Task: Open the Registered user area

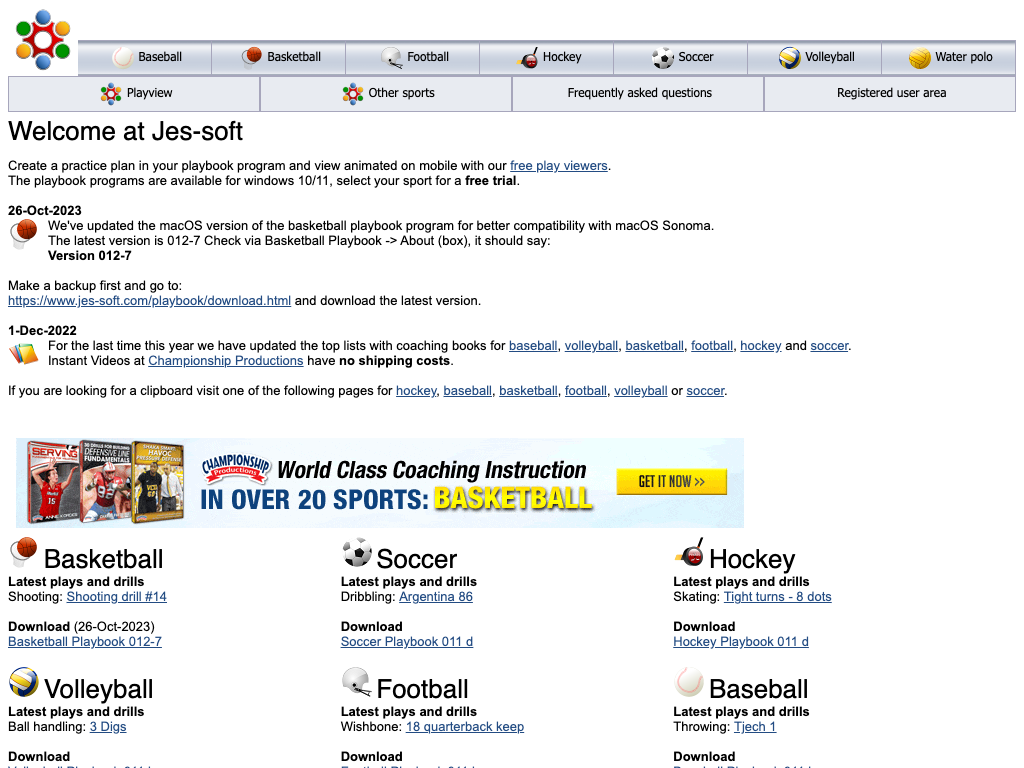Action: (x=890, y=93)
